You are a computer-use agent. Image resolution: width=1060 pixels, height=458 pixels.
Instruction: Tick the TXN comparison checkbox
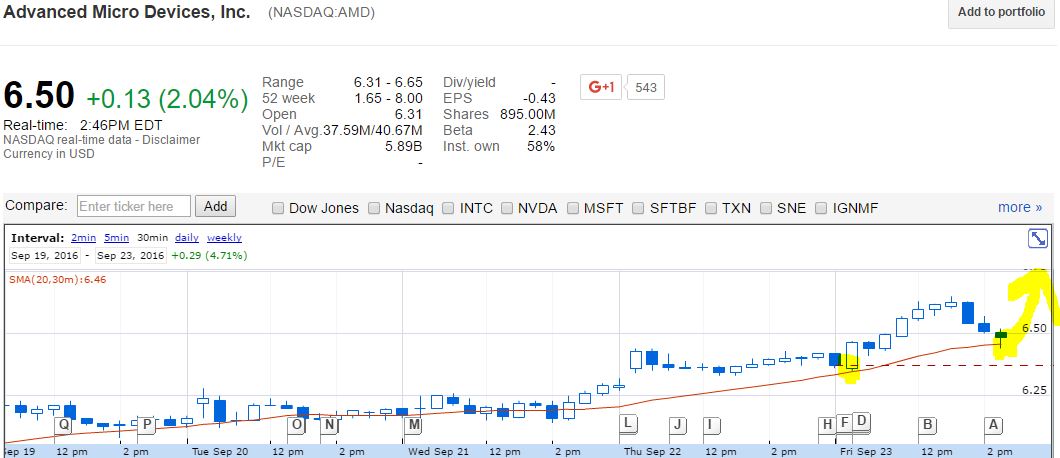click(711, 208)
